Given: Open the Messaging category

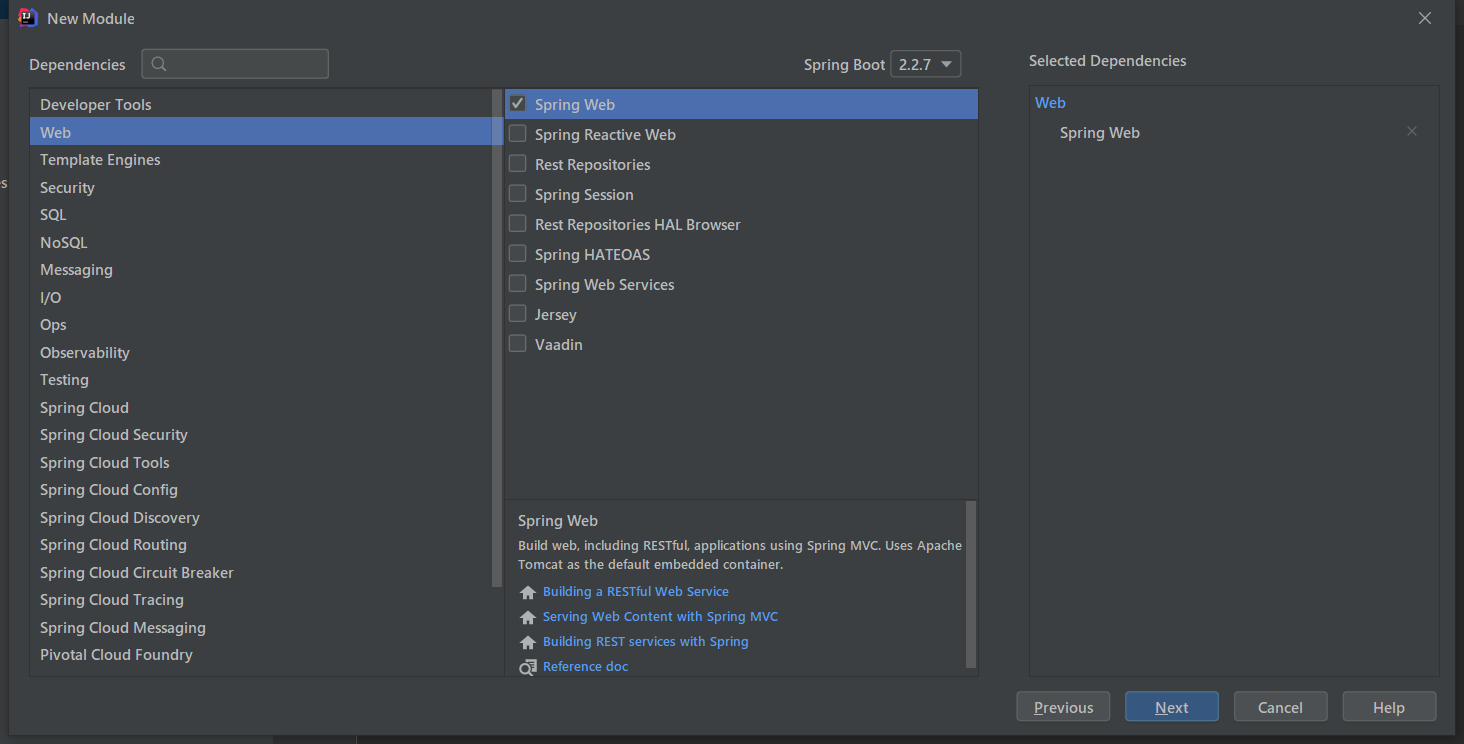Looking at the screenshot, I should point(261,269).
